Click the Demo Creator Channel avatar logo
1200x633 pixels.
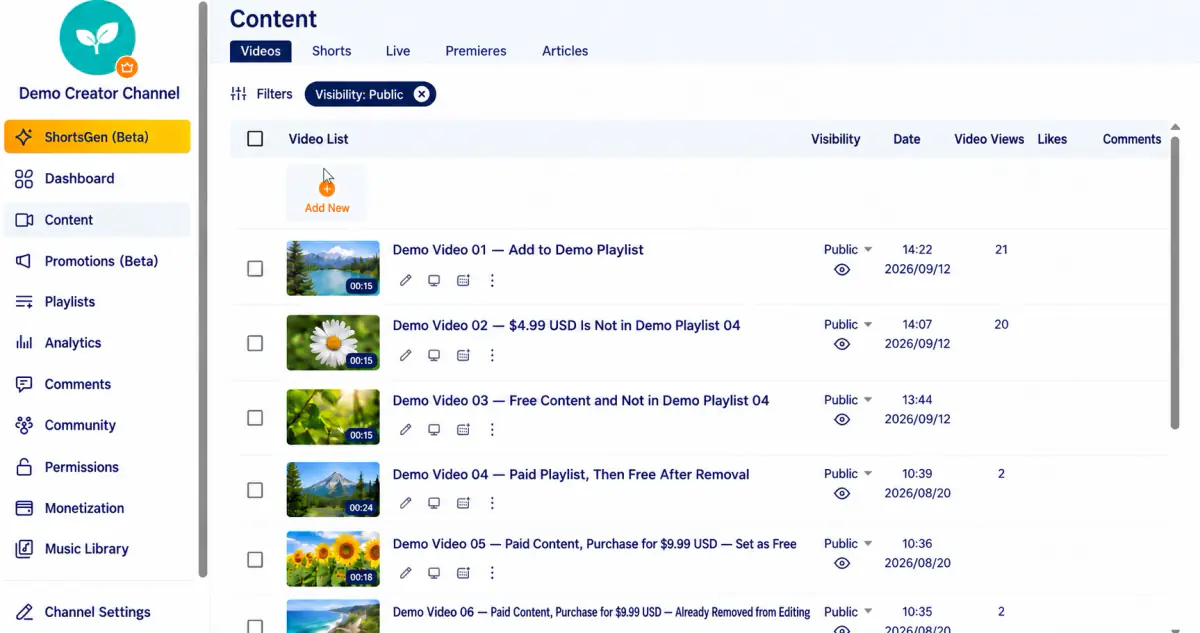[97, 38]
